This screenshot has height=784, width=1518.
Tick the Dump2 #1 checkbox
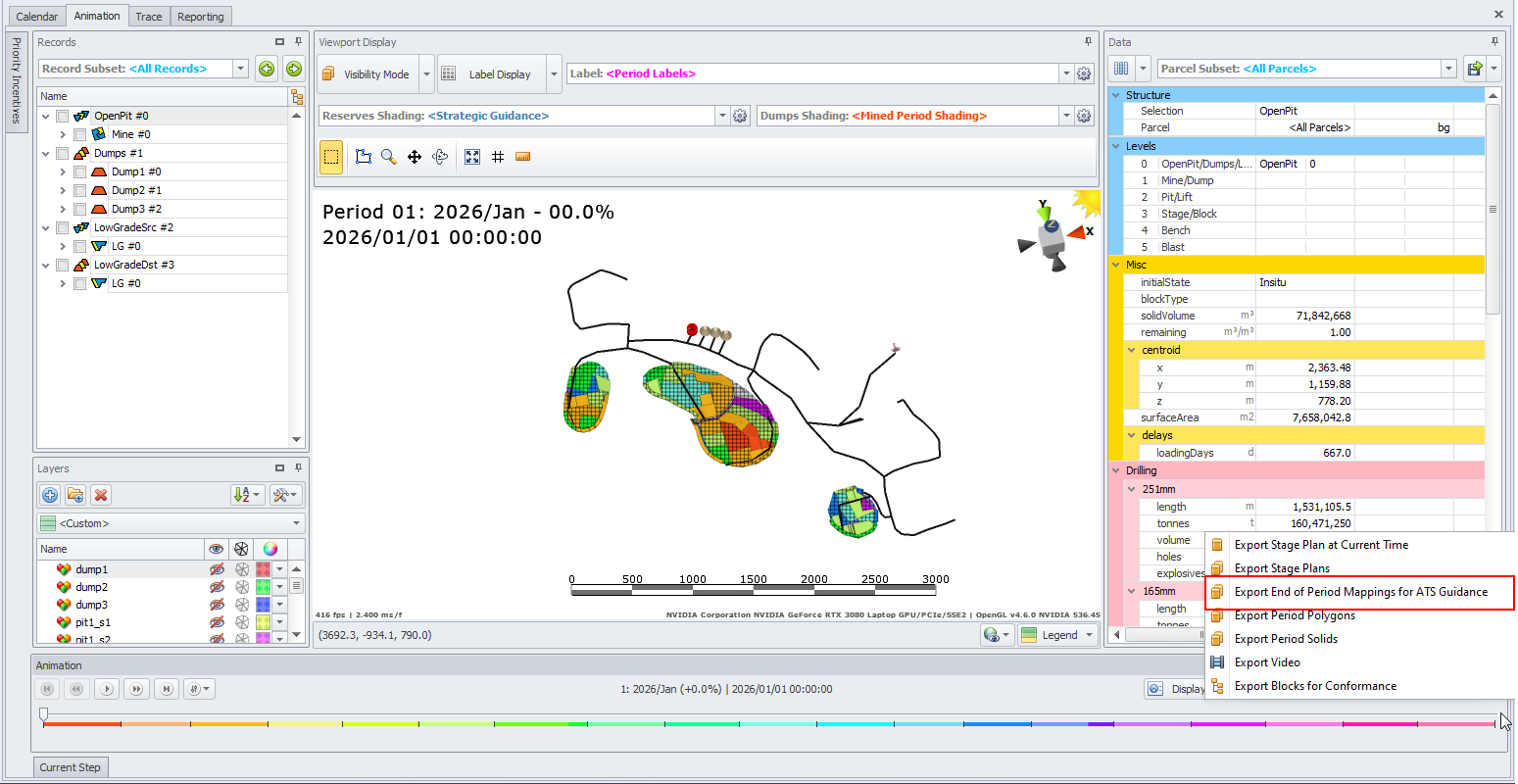[80, 190]
